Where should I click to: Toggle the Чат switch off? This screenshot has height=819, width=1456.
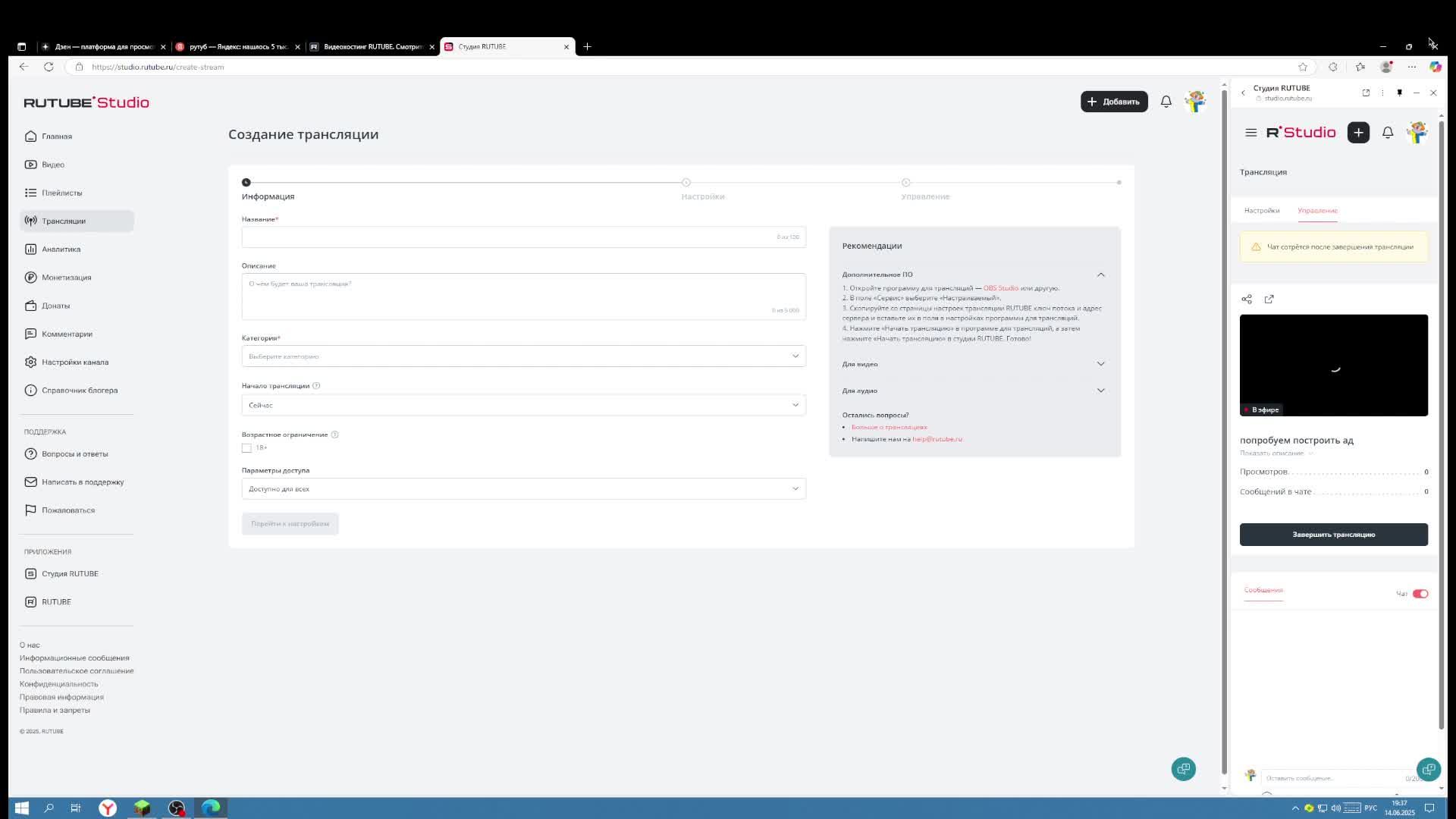click(x=1420, y=594)
